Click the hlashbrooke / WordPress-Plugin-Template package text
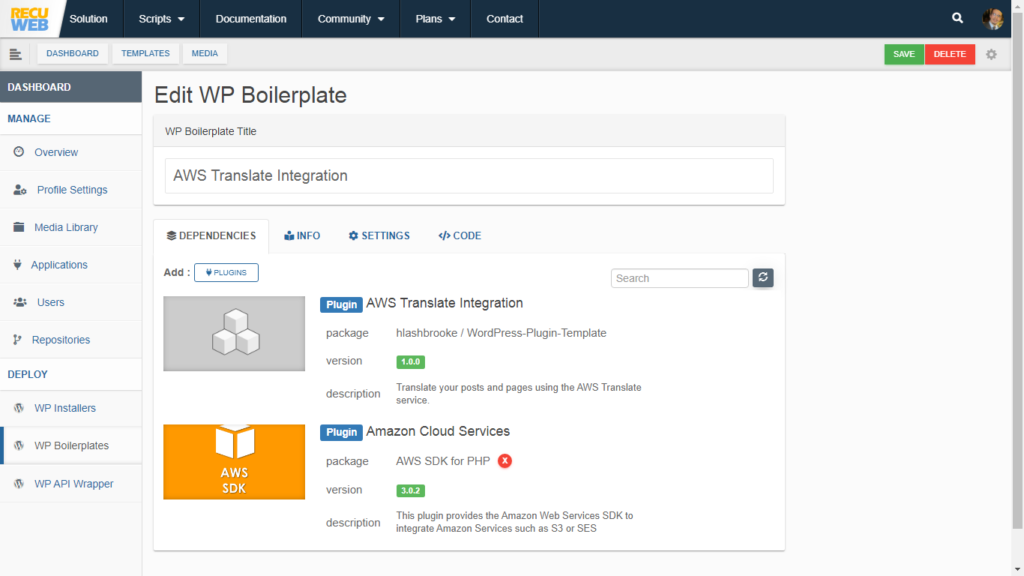Screen dimensions: 1024x576 (x=501, y=333)
